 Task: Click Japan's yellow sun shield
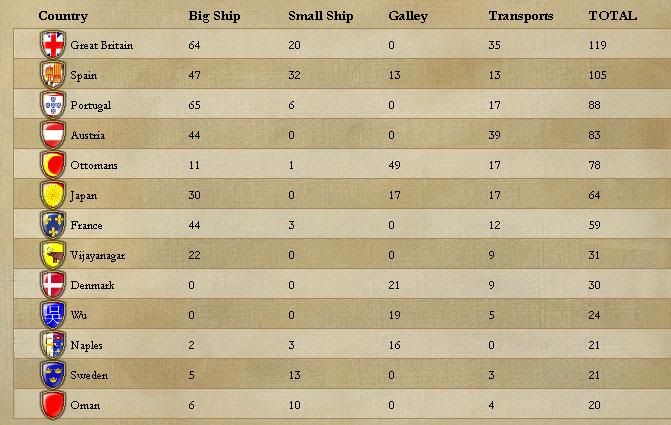click(x=53, y=195)
